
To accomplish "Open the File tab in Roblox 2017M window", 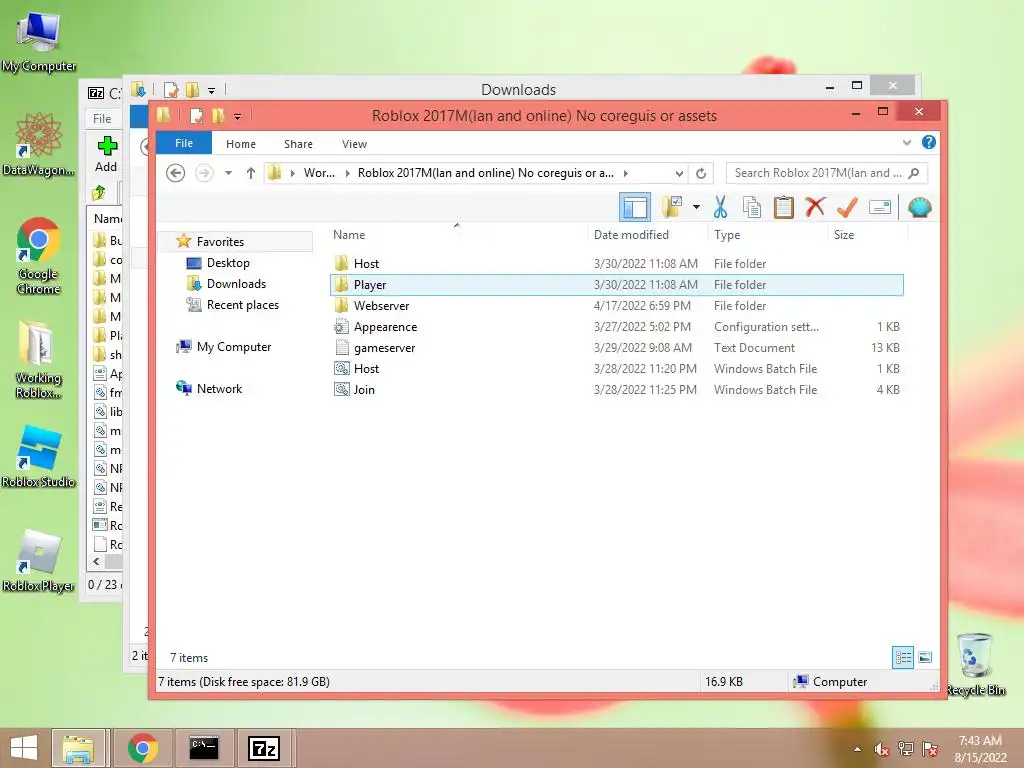I will (x=184, y=143).
